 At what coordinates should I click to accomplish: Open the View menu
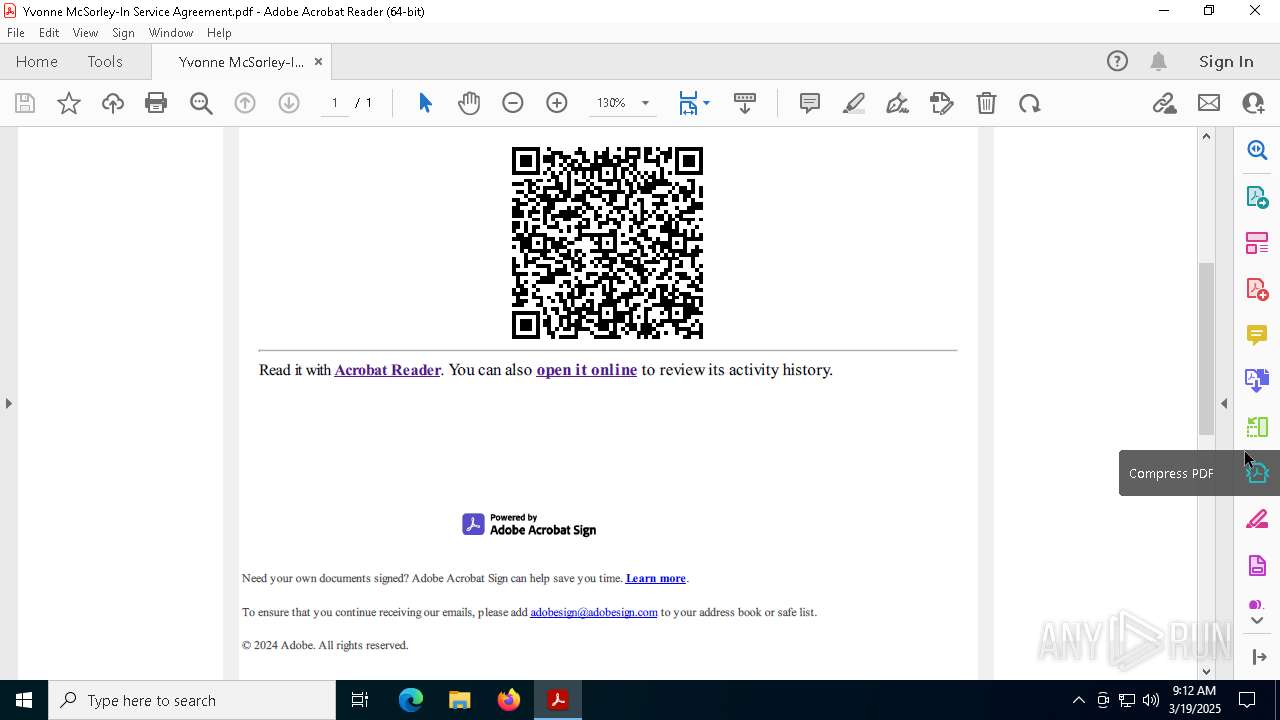coord(85,33)
